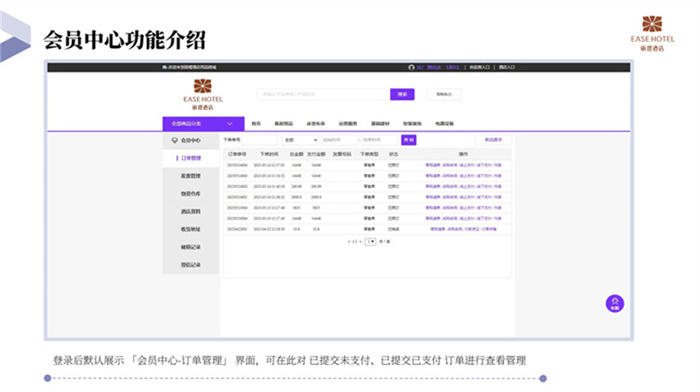Click the action links in the 已完成 order row
This screenshot has height=392, width=700.
[463, 229]
